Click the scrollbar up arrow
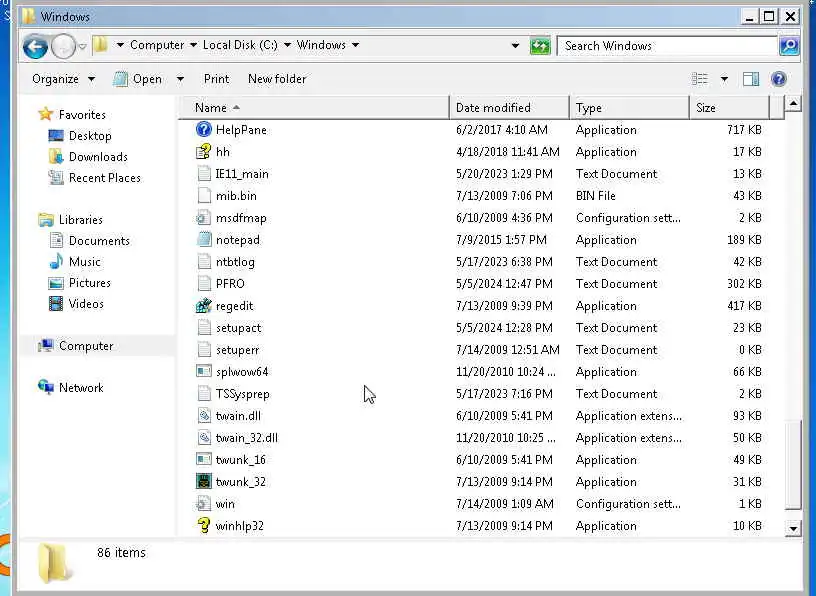This screenshot has width=816, height=596. pyautogui.click(x=793, y=104)
